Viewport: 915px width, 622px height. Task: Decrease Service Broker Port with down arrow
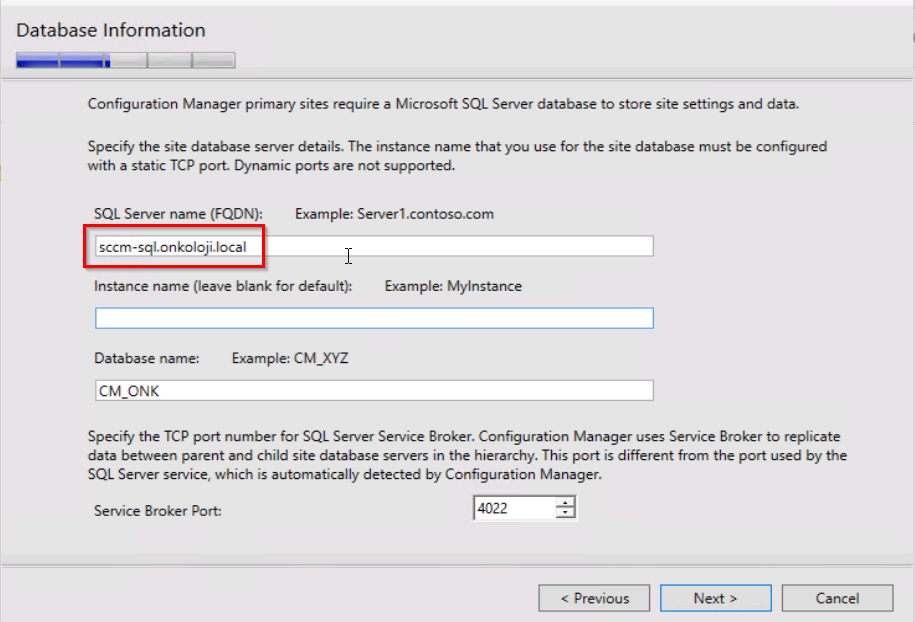pyautogui.click(x=565, y=513)
